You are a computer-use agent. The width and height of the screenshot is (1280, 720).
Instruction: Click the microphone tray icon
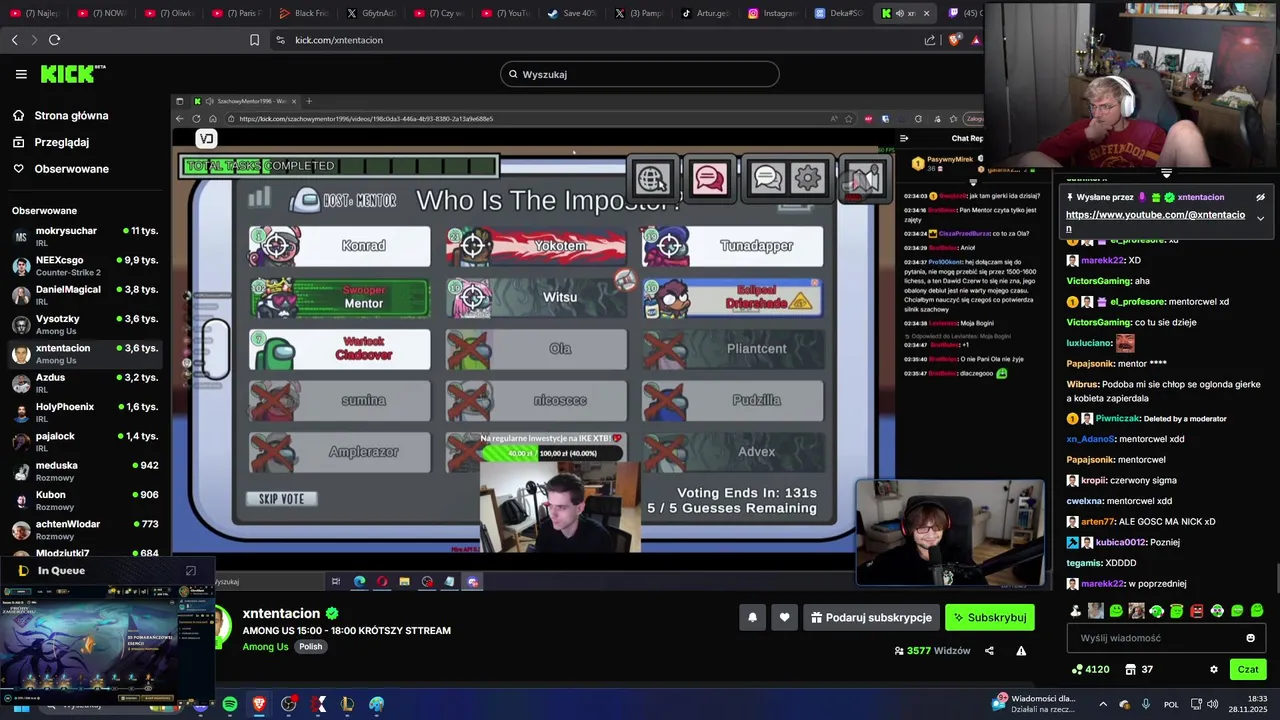1146,704
